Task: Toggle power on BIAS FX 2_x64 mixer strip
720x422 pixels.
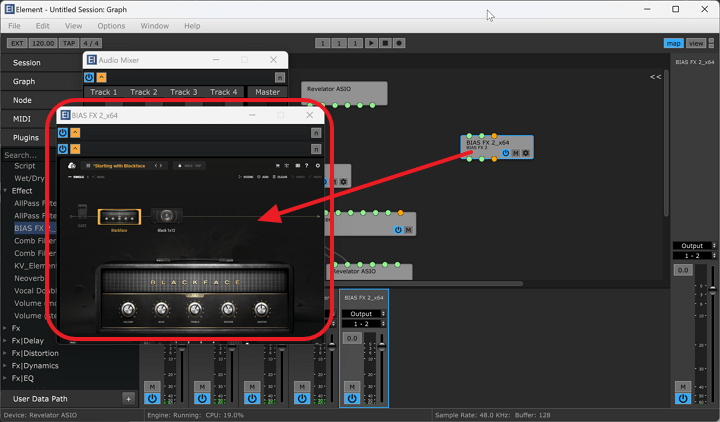Action: [x=352, y=399]
